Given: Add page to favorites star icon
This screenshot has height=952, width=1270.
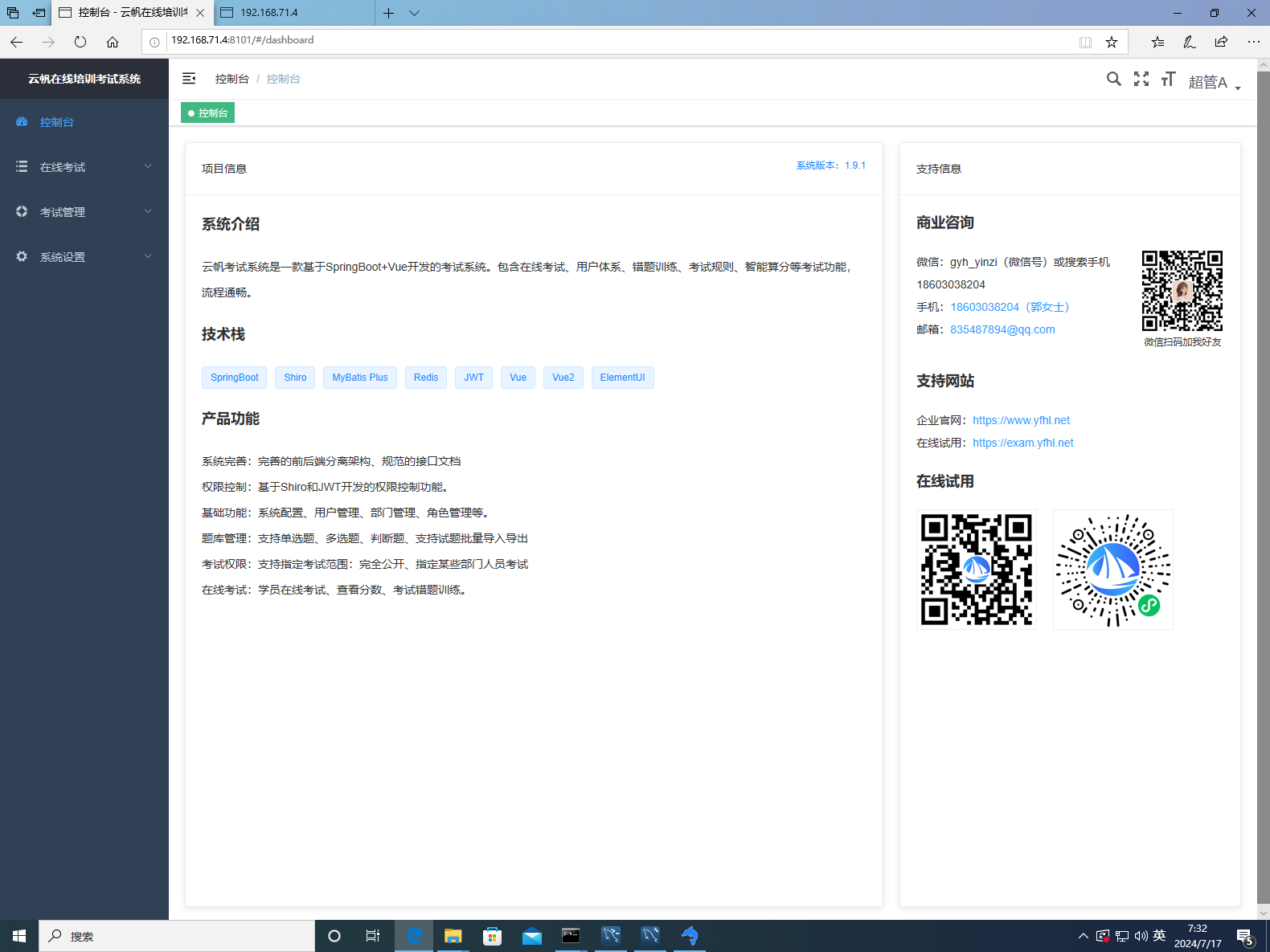Looking at the screenshot, I should coord(1111,42).
